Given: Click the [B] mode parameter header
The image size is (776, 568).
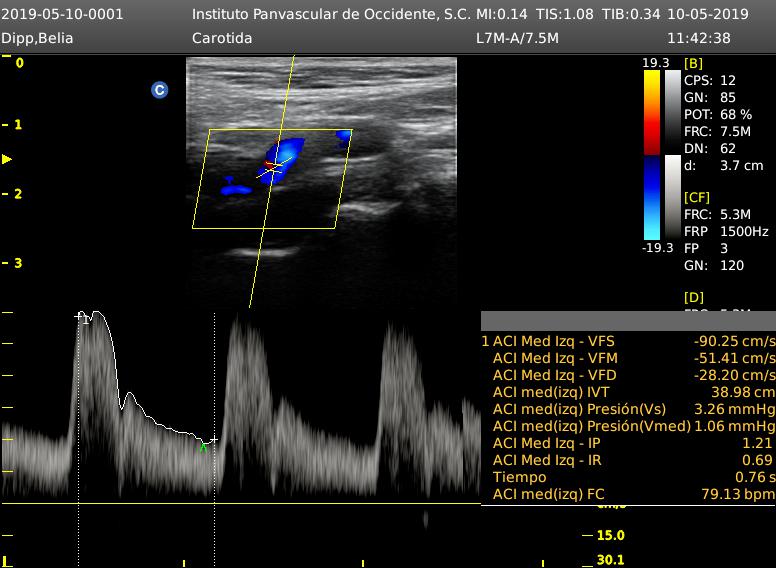Looking at the screenshot, I should tap(693, 63).
